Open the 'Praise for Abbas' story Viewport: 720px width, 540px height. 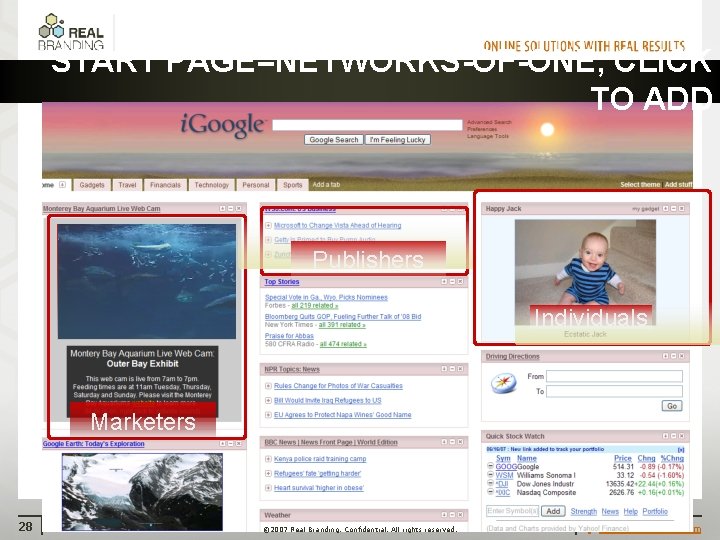pos(289,336)
